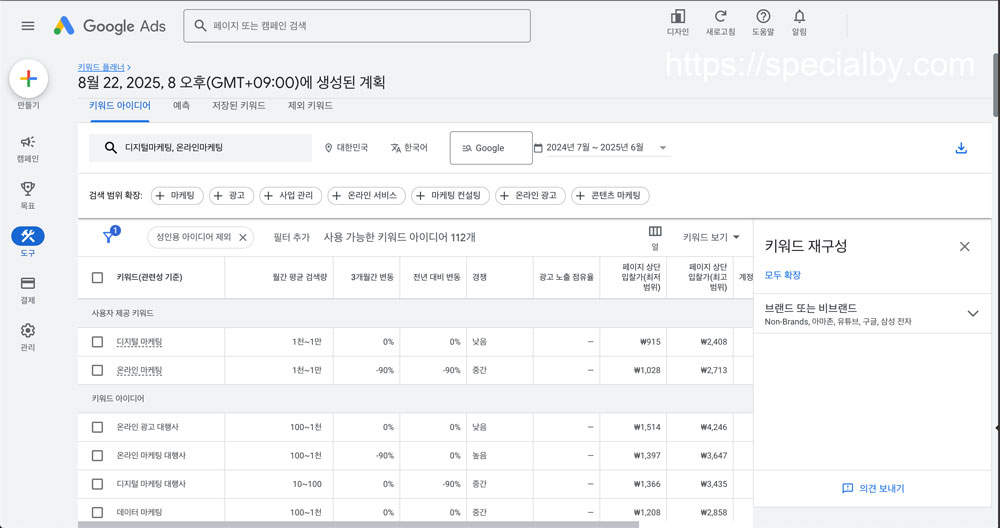The width and height of the screenshot is (1000, 528).
Task: Click 한국어 language setting
Action: point(409,147)
